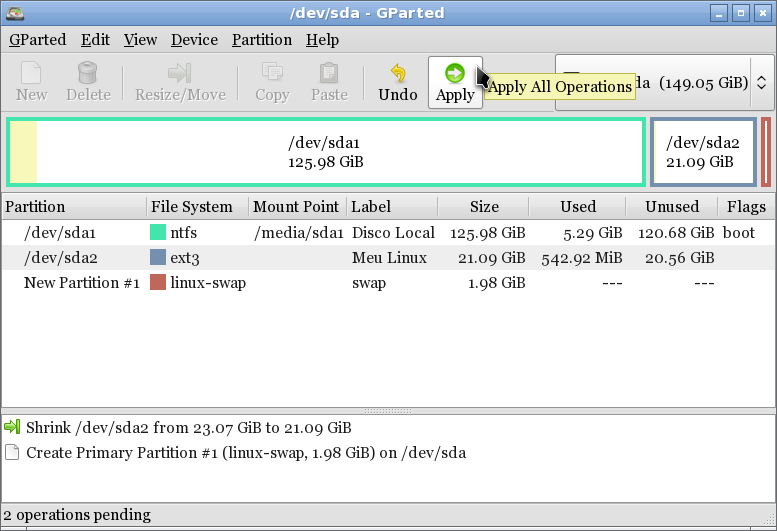Open the GParted menu
The width and height of the screenshot is (777, 531).
pyautogui.click(x=37, y=40)
